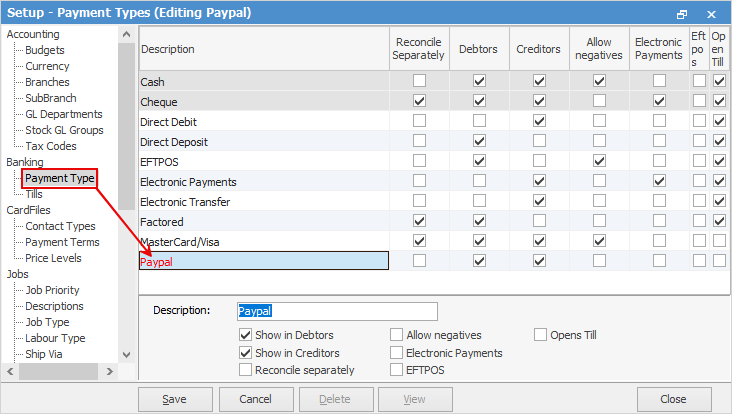732x414 pixels.
Task: Enable Electronic Payments checkbox in edit panel
Action: [396, 352]
